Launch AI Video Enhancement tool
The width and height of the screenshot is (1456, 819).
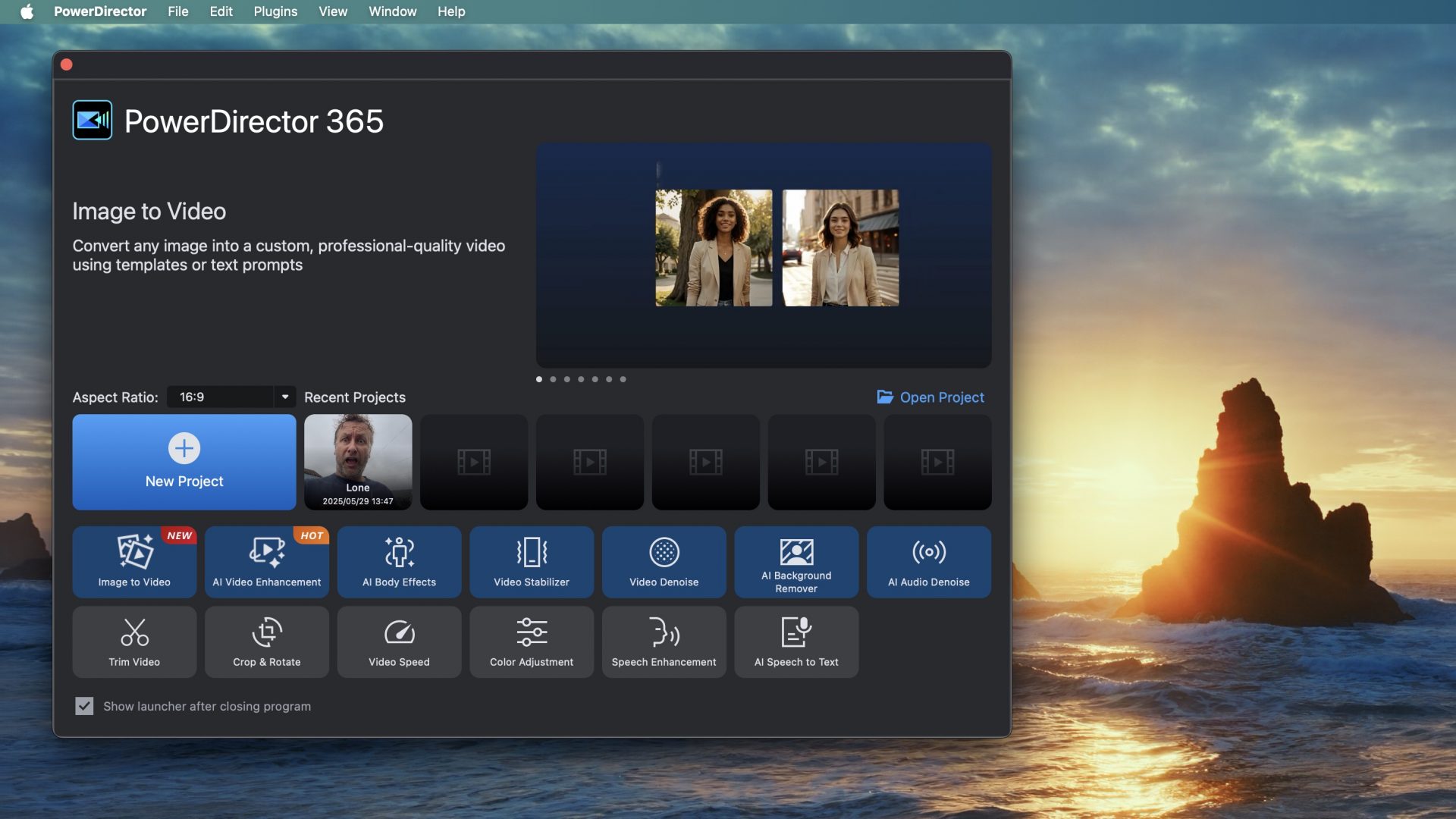[x=266, y=562]
